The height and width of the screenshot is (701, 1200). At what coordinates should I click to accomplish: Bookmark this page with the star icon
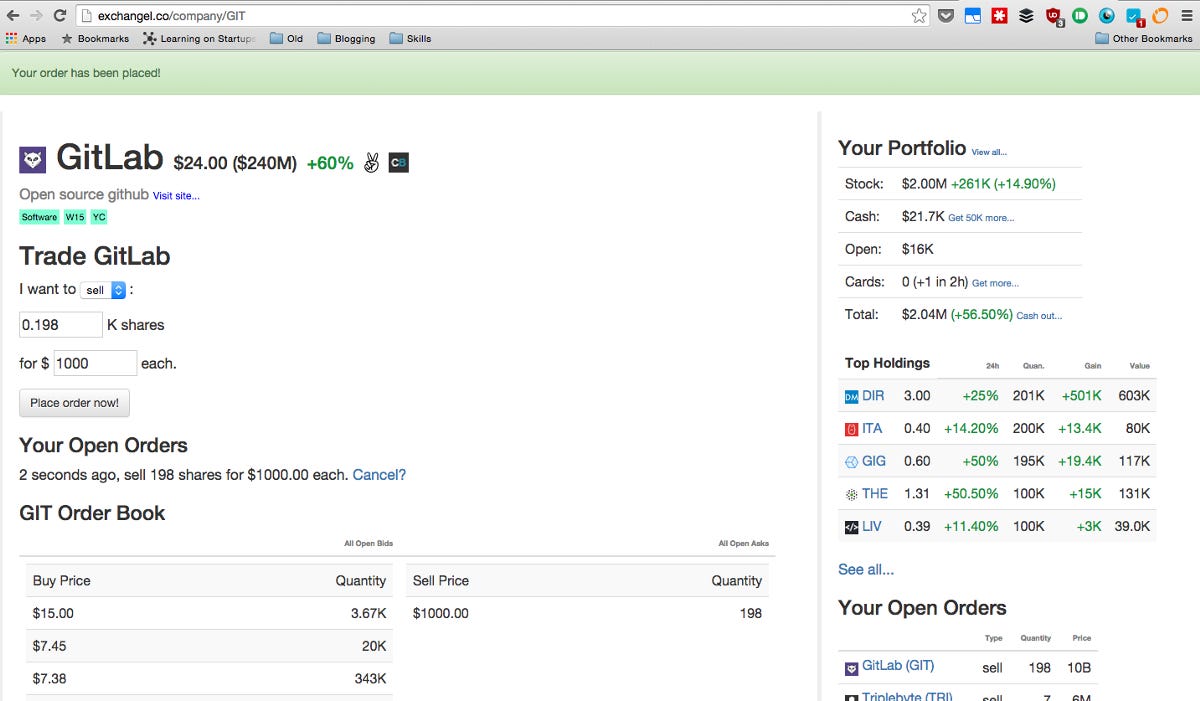pos(918,15)
